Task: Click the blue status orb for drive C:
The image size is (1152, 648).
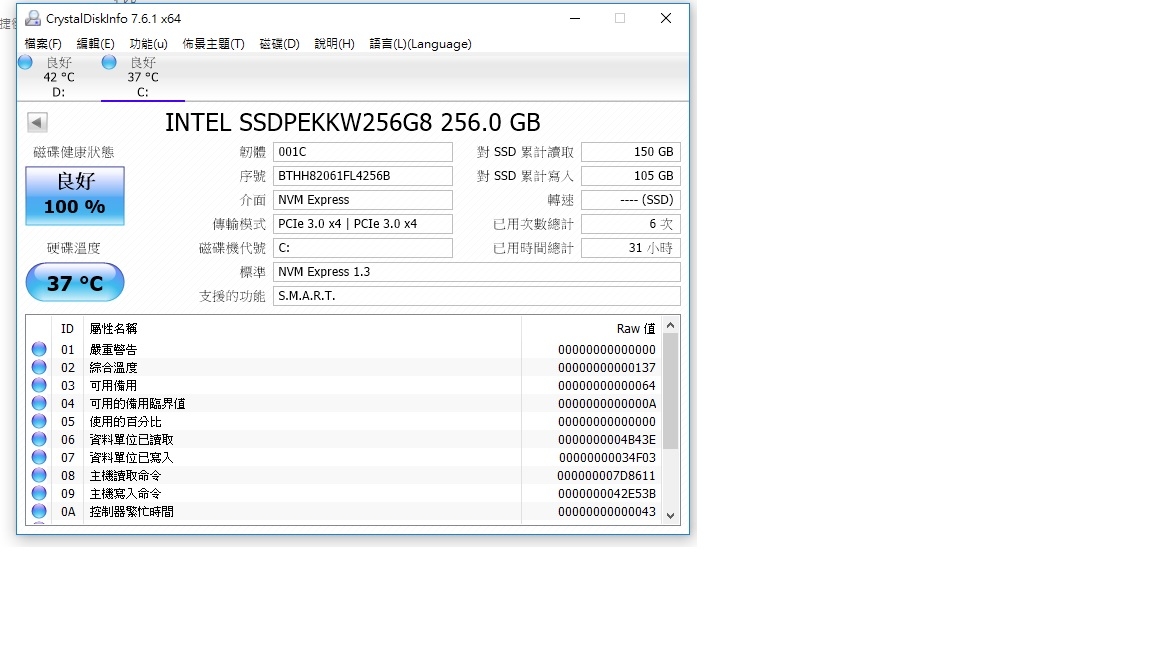Action: 109,62
